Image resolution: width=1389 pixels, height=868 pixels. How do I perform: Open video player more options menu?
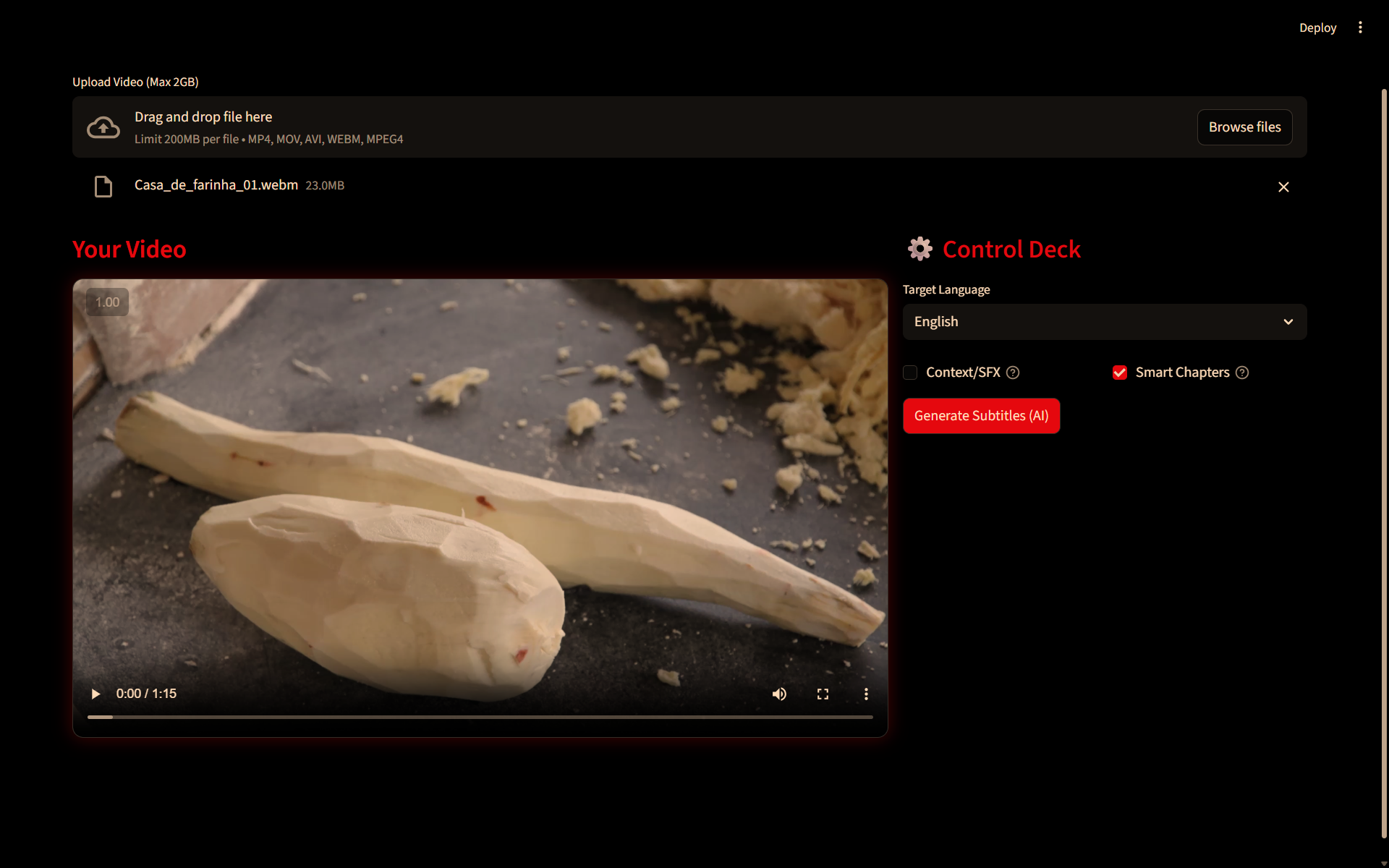coord(866,694)
